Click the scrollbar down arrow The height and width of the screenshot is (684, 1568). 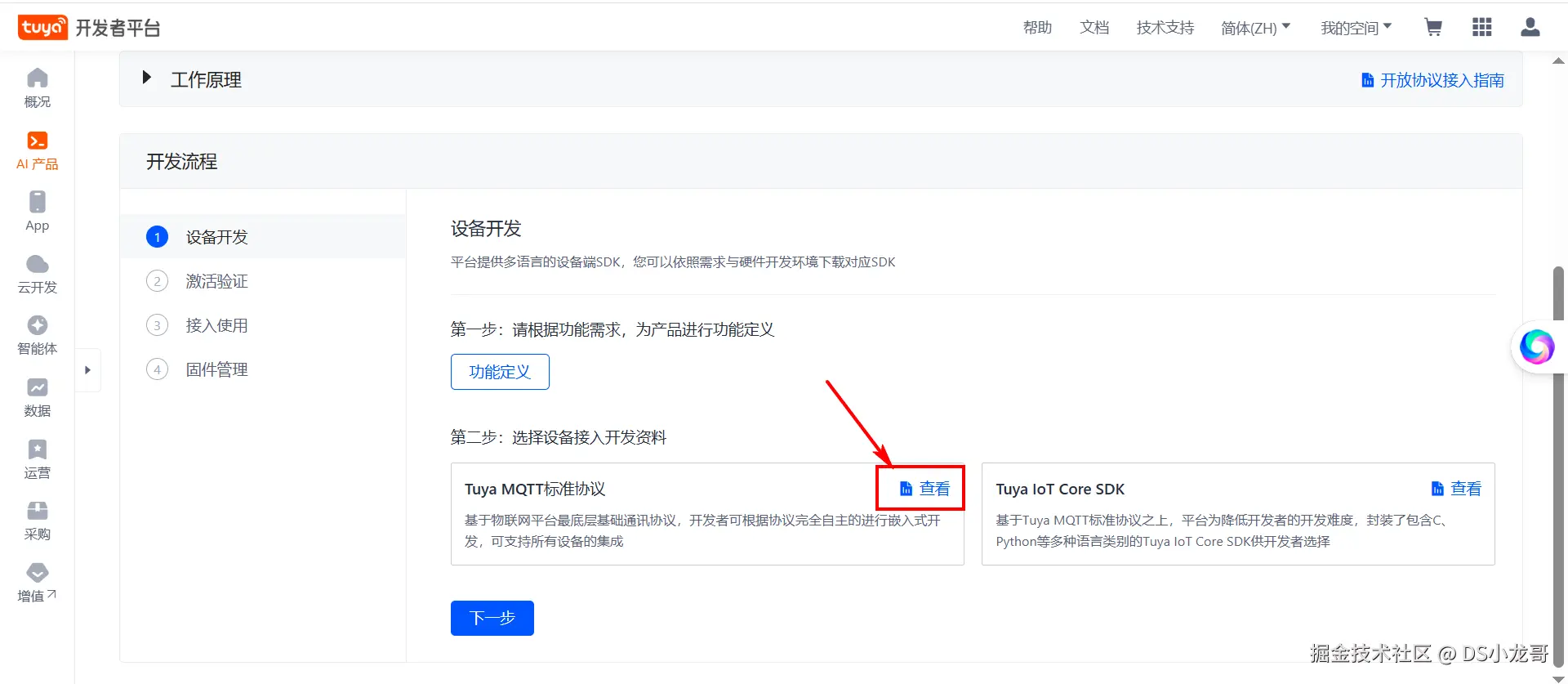pyautogui.click(x=1558, y=677)
